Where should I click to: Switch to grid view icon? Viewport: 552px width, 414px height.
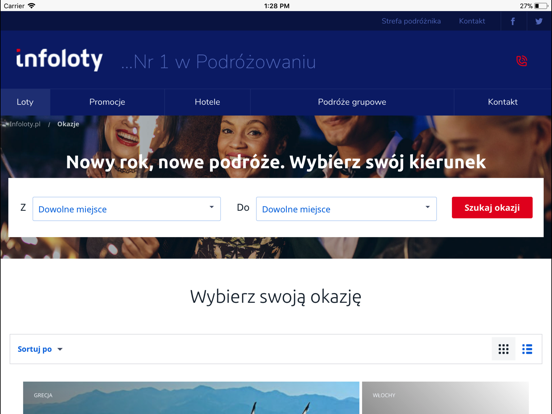point(503,349)
